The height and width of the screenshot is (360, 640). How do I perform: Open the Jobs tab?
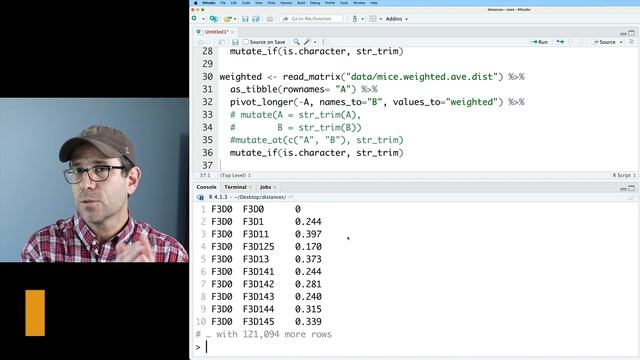265,187
